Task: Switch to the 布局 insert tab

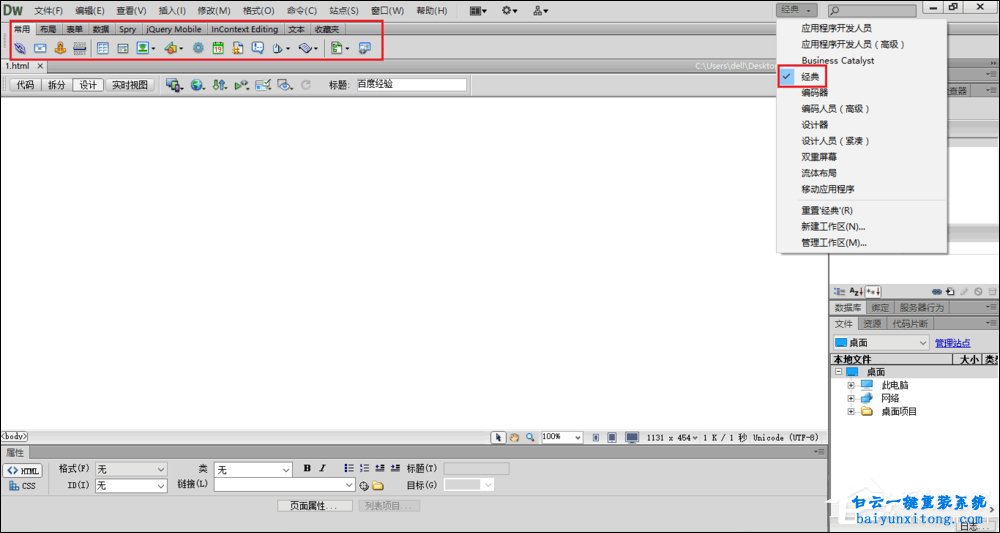Action: [48, 29]
